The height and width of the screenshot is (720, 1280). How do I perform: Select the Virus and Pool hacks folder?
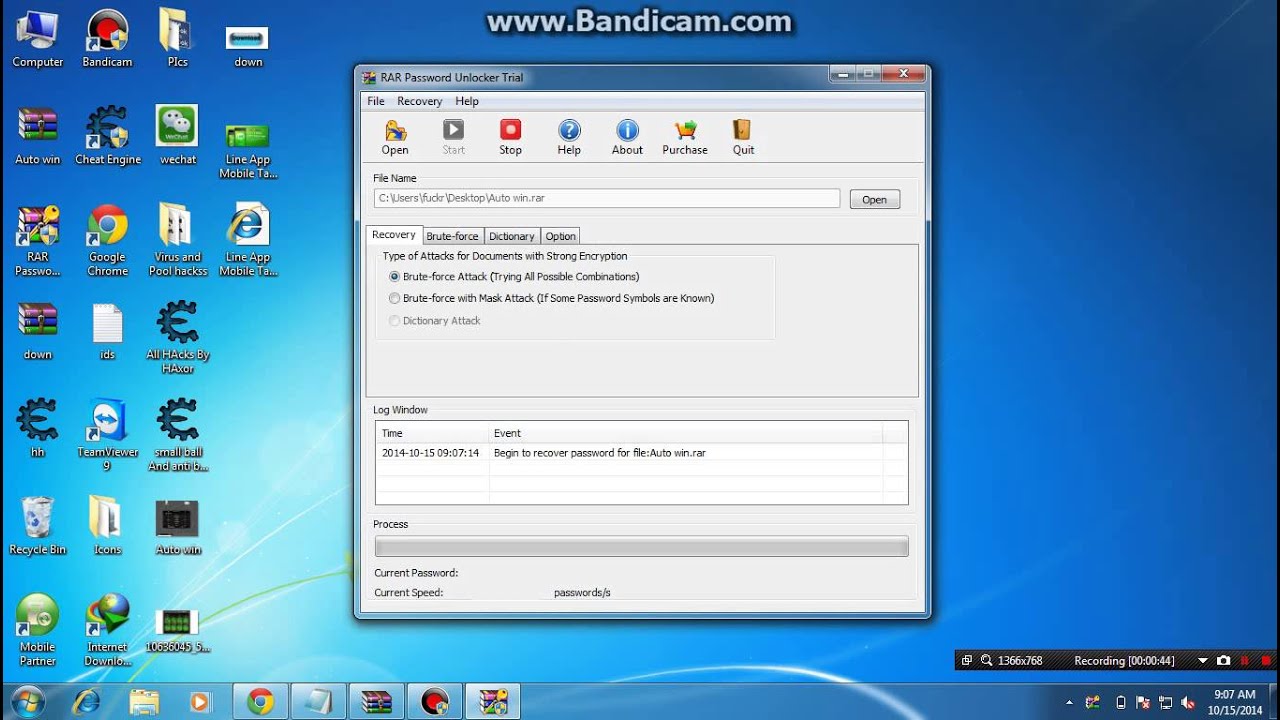(x=178, y=241)
